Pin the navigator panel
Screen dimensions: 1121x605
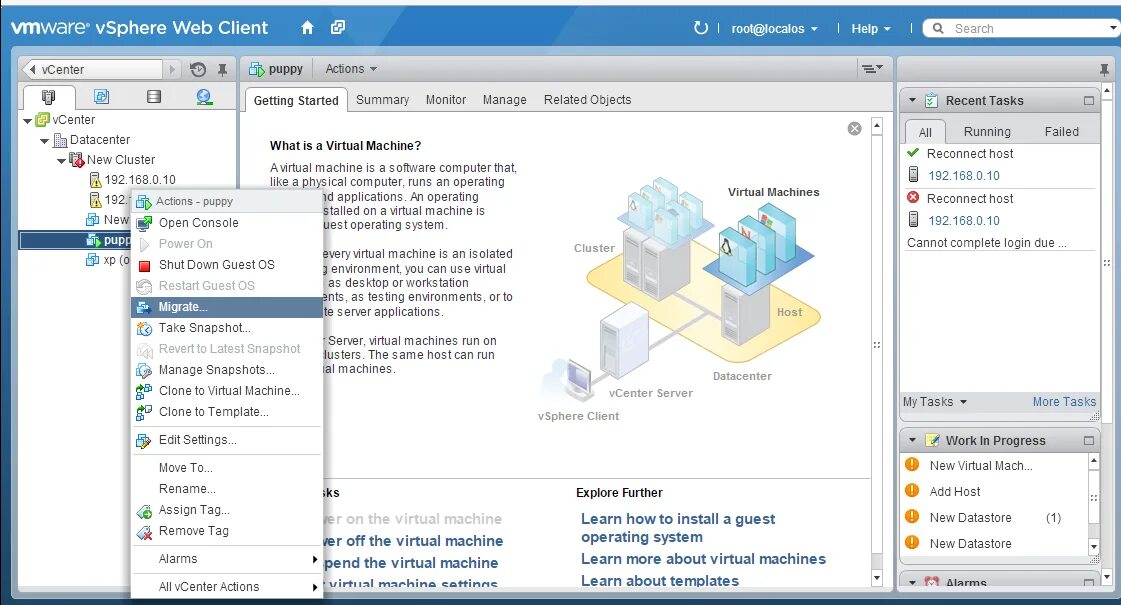(222, 69)
